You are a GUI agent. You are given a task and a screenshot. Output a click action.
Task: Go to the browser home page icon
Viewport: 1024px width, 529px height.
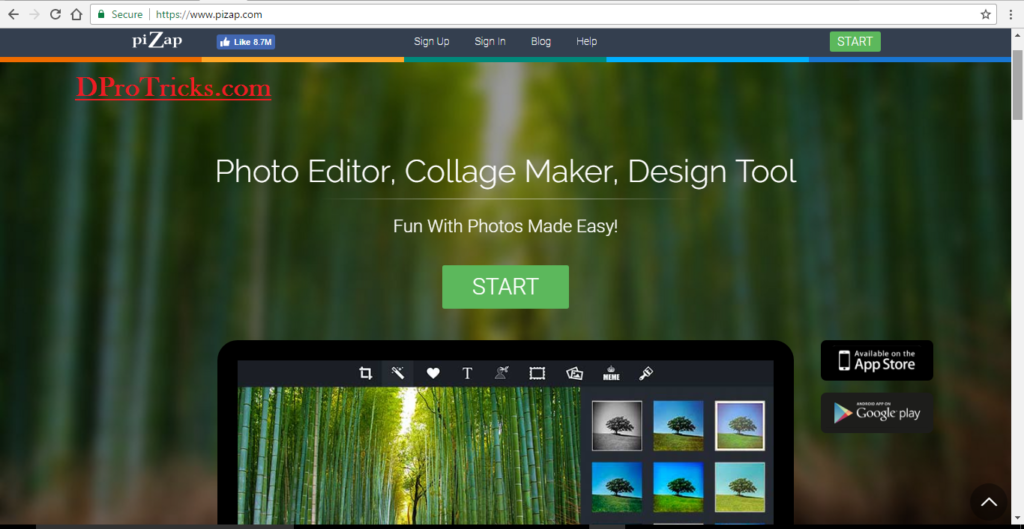pos(76,14)
